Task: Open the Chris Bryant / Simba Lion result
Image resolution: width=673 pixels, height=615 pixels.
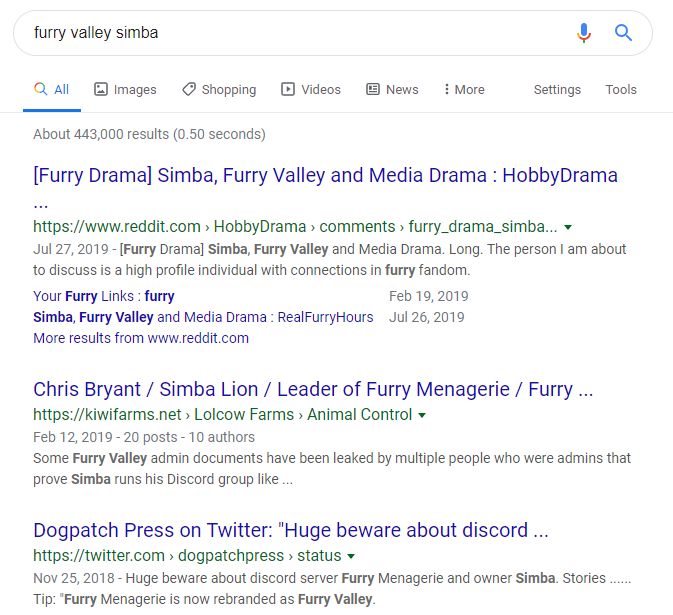Action: coord(313,389)
